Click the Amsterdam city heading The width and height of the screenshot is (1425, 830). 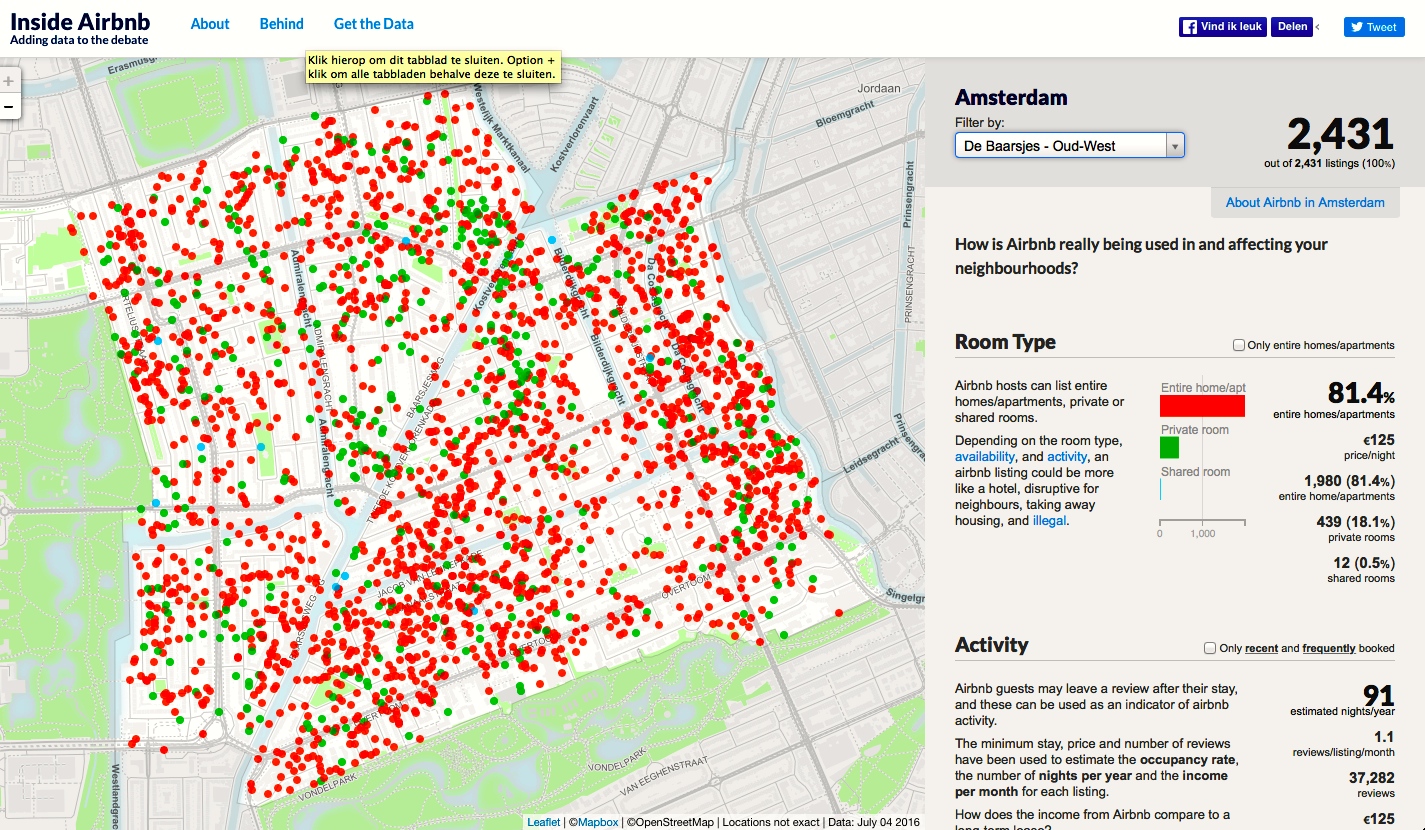point(1011,98)
